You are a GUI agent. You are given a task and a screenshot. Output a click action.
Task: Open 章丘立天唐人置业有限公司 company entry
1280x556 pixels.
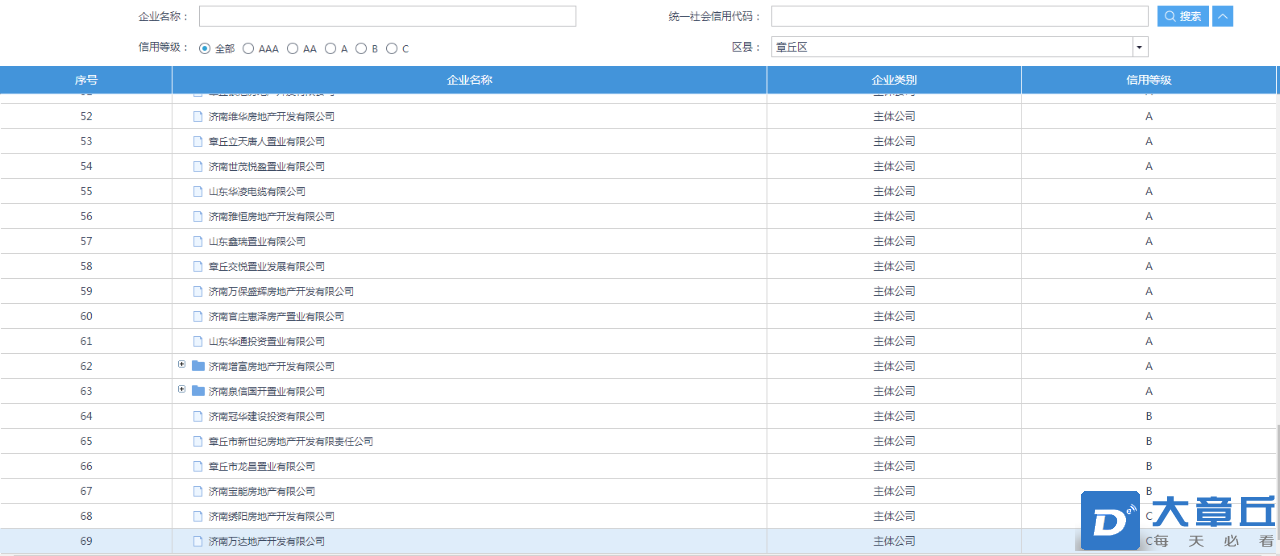267,142
